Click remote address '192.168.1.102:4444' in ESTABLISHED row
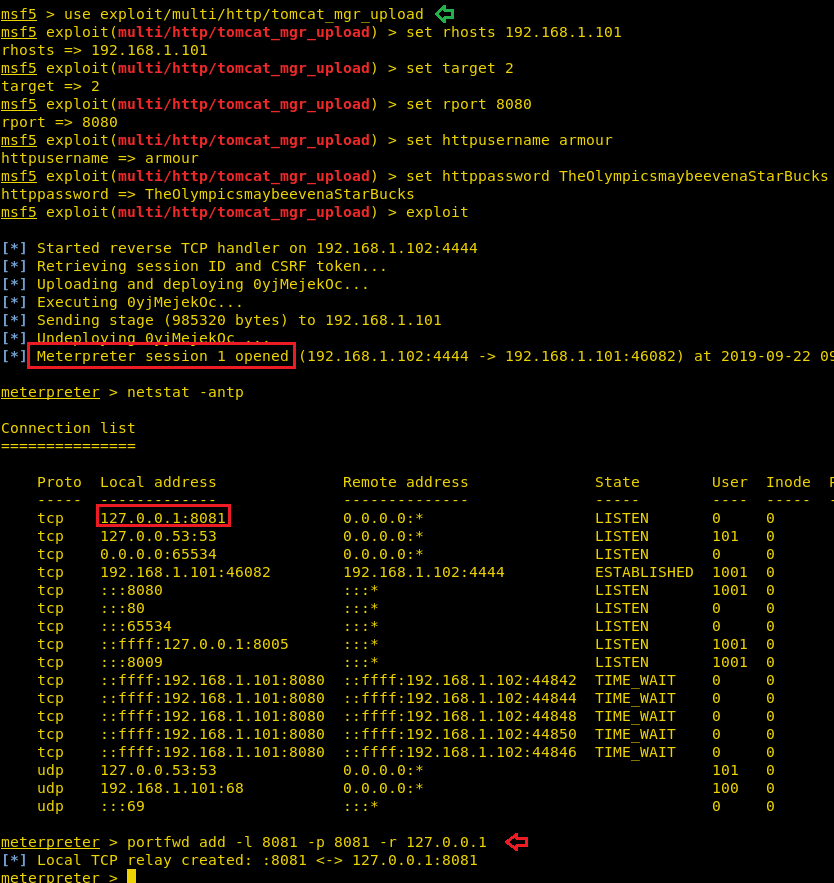834x883 pixels. tap(423, 572)
